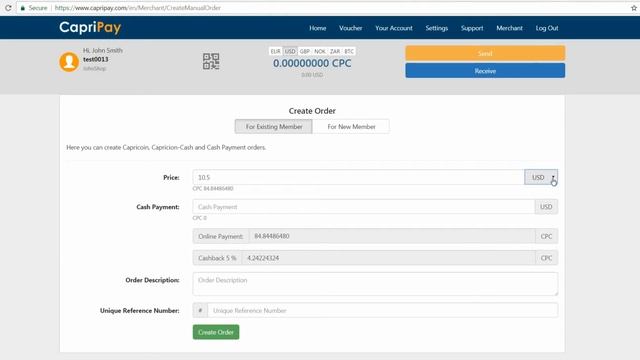Image resolution: width=640 pixels, height=360 pixels.
Task: Switch balance display to ZAR
Action: (x=335, y=51)
